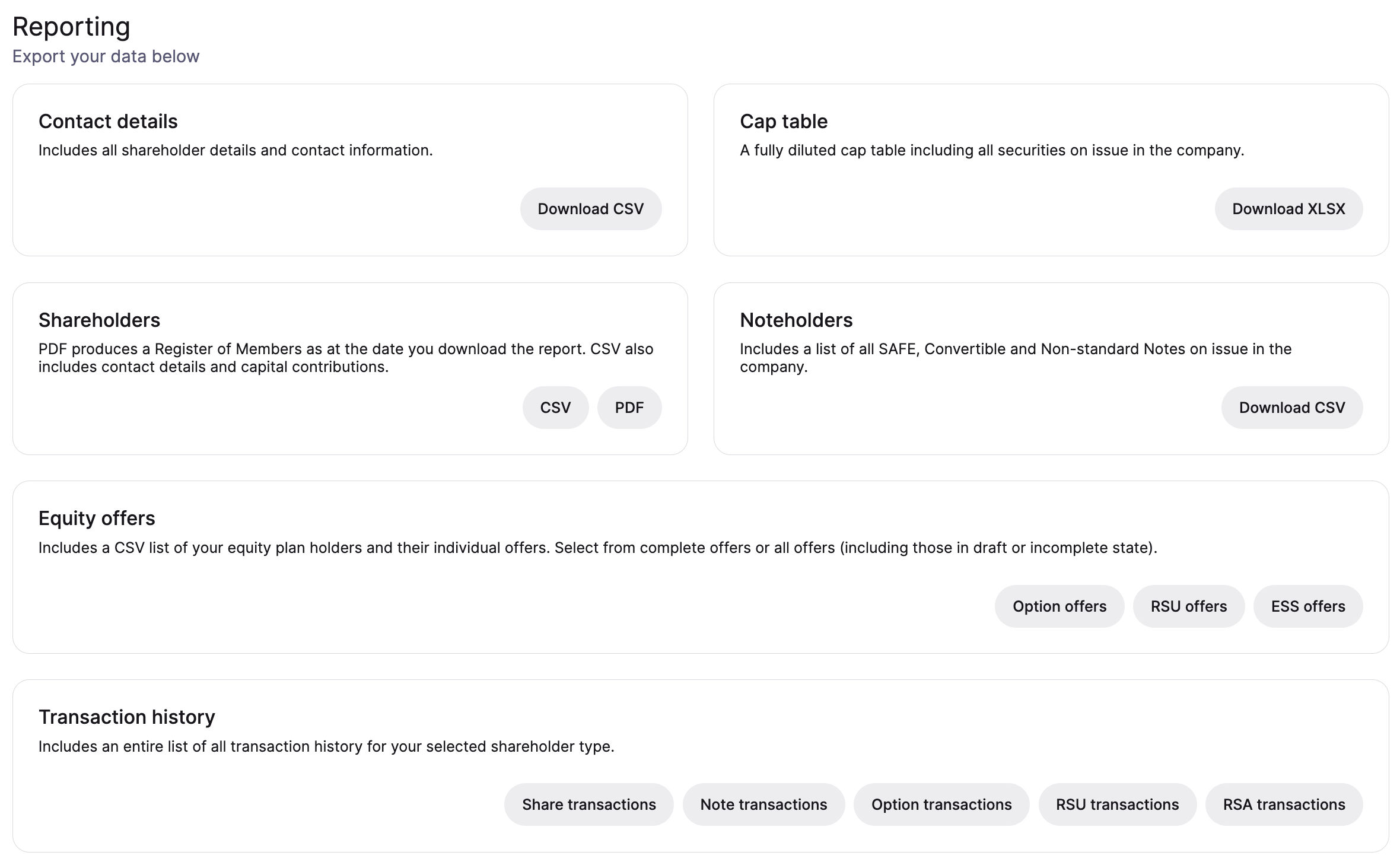Export Share transactions history
Viewport: 1400px width, 865px height.
point(589,804)
